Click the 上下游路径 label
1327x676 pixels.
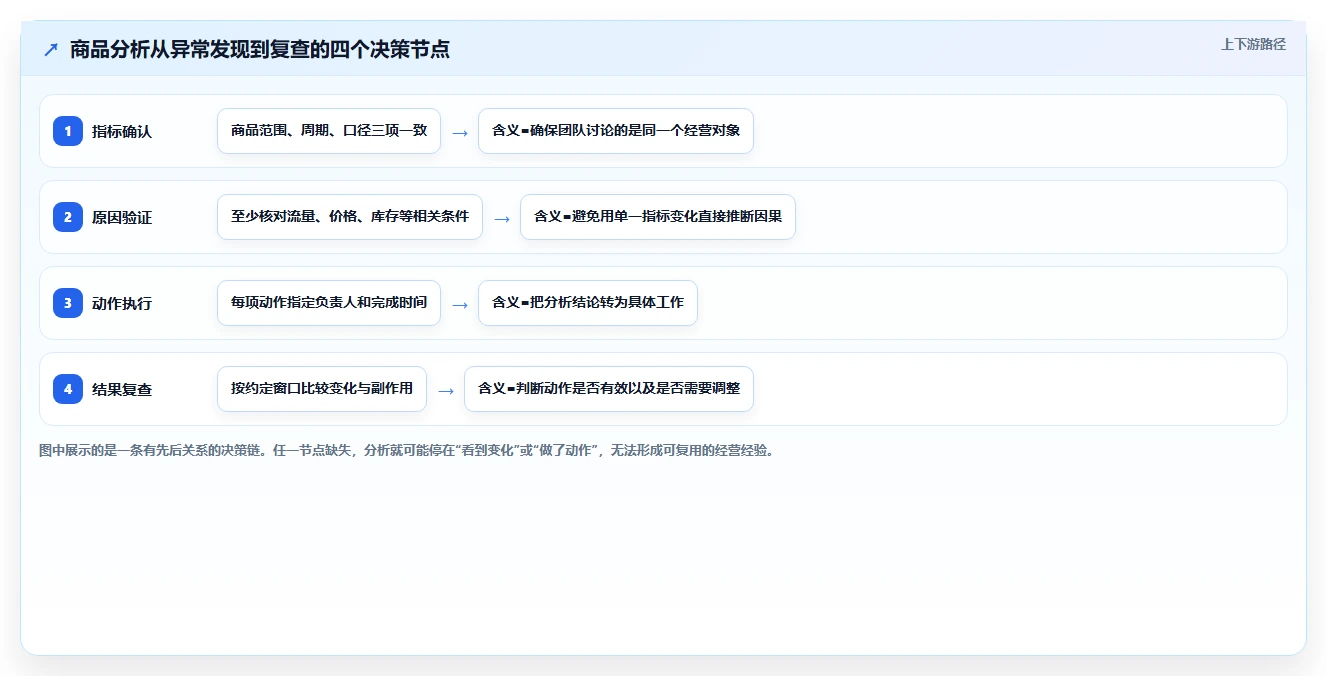click(x=1253, y=44)
